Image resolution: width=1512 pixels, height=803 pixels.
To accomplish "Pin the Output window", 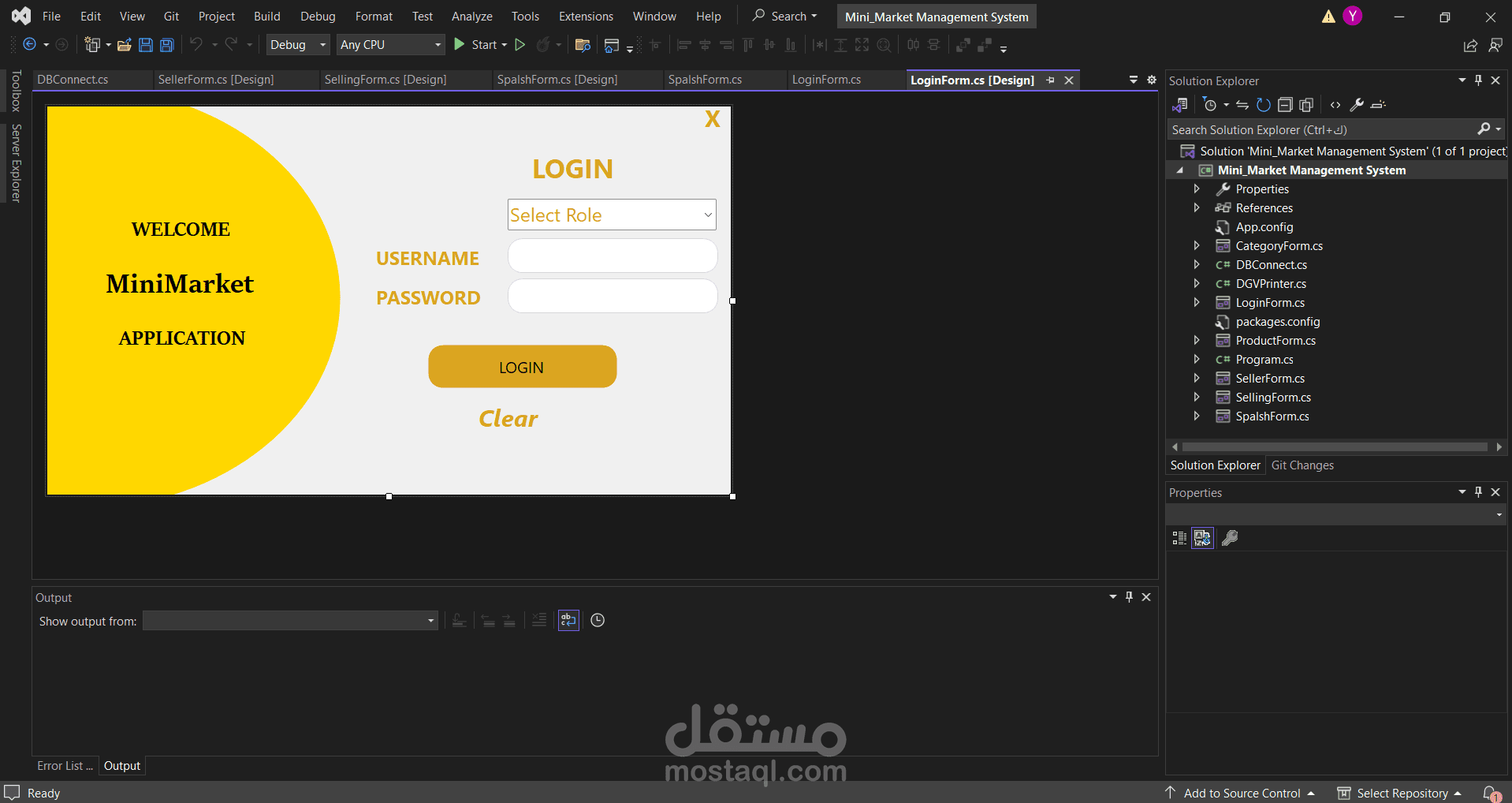I will pos(1129,597).
